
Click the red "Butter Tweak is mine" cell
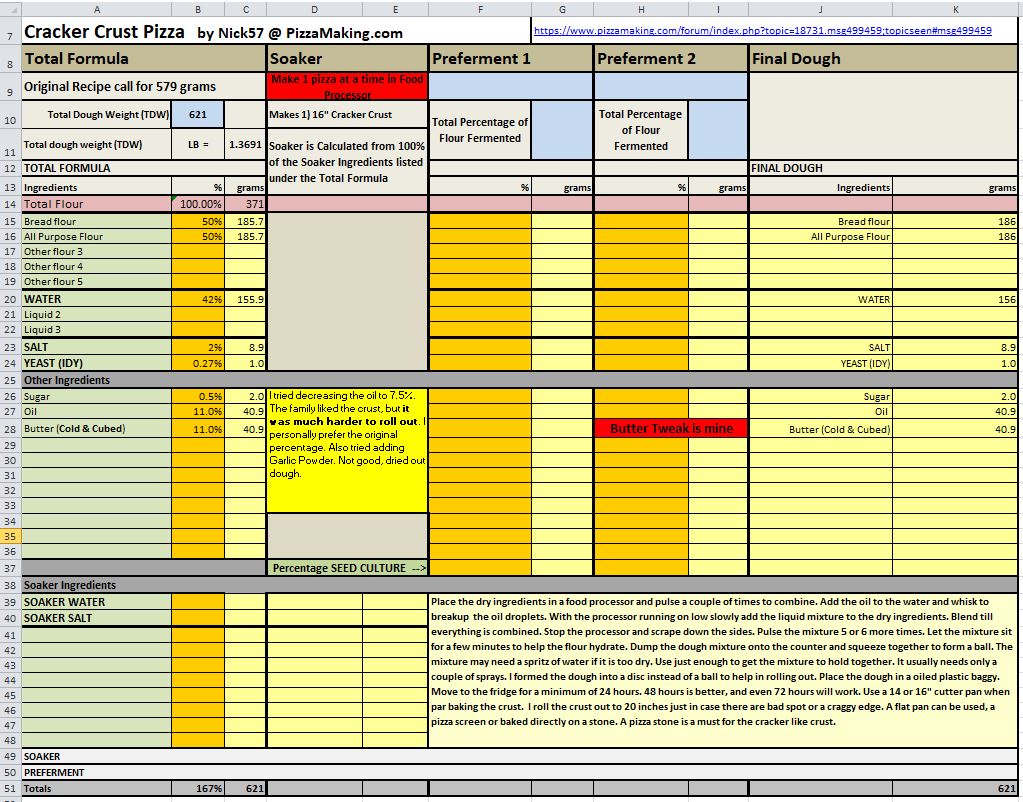pos(671,428)
